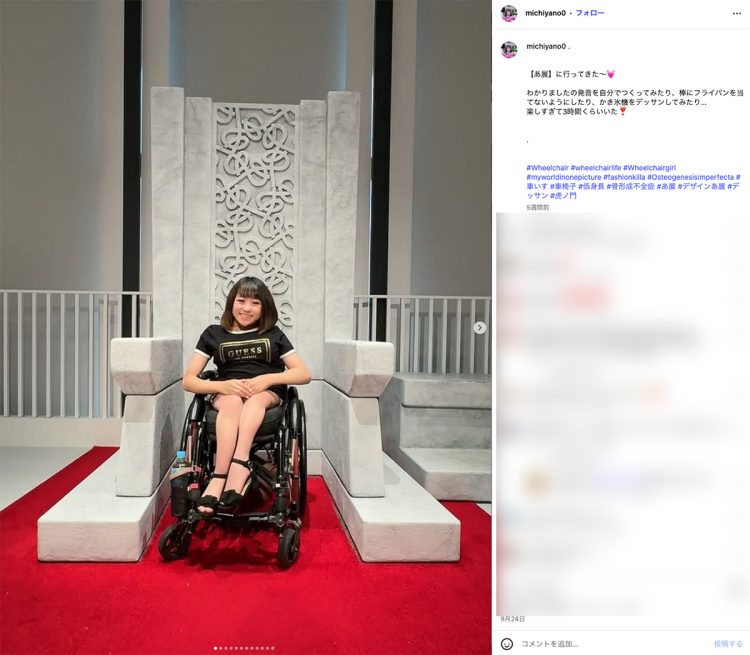Click the first carousel pagination dot
This screenshot has width=750, height=655.
tap(216, 648)
